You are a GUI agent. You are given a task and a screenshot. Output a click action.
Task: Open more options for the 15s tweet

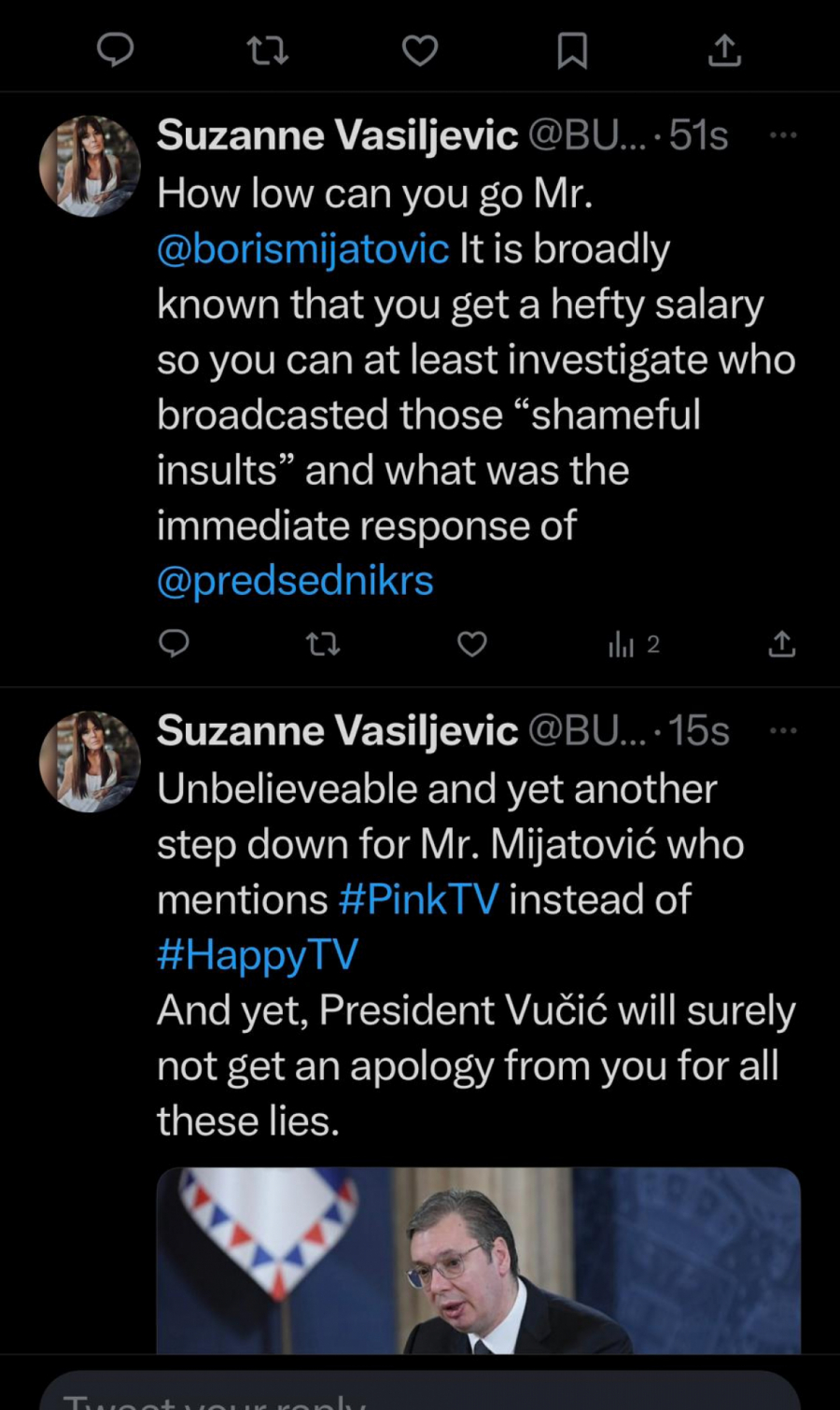coord(783,730)
